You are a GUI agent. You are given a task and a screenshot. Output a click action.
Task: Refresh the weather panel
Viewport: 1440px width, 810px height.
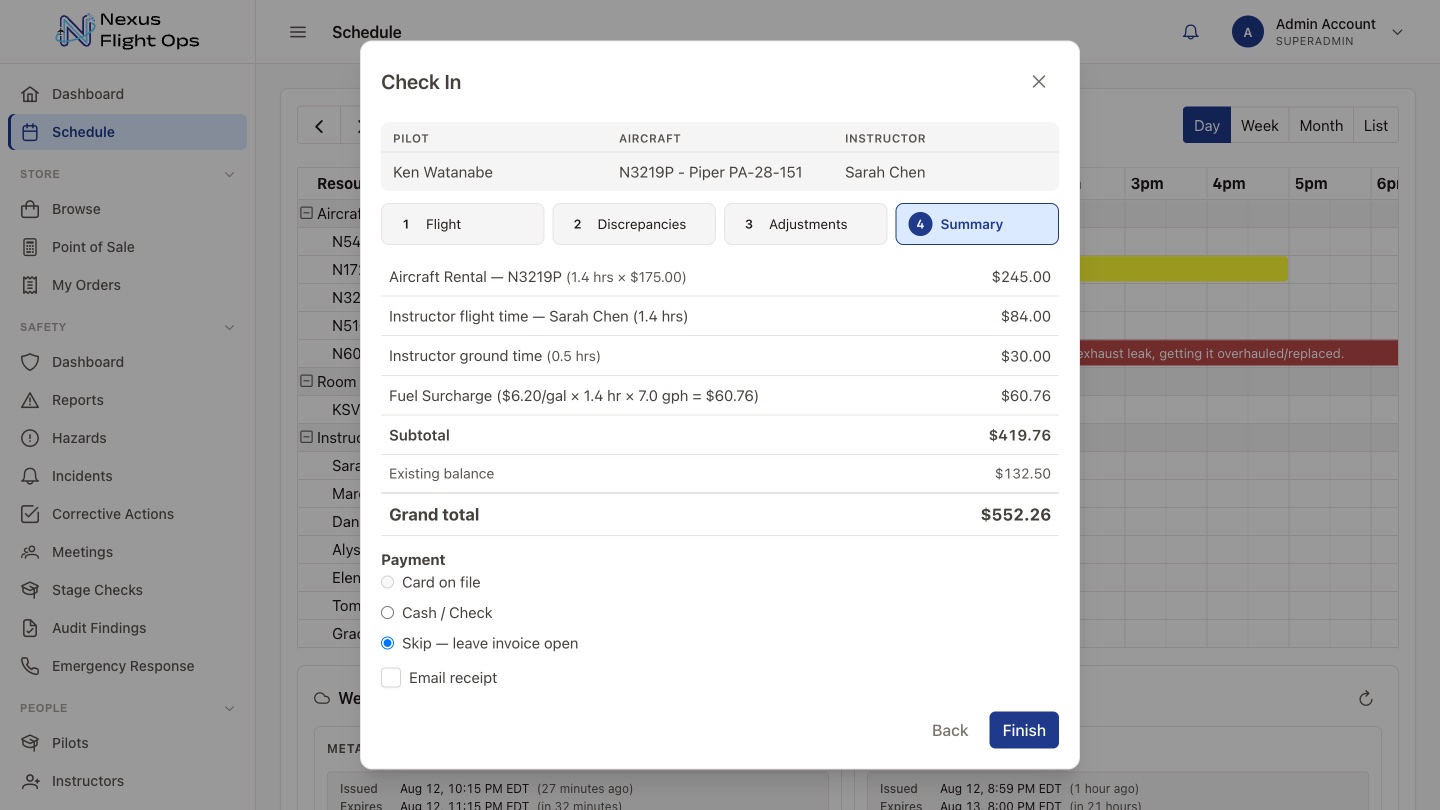[x=1366, y=698]
